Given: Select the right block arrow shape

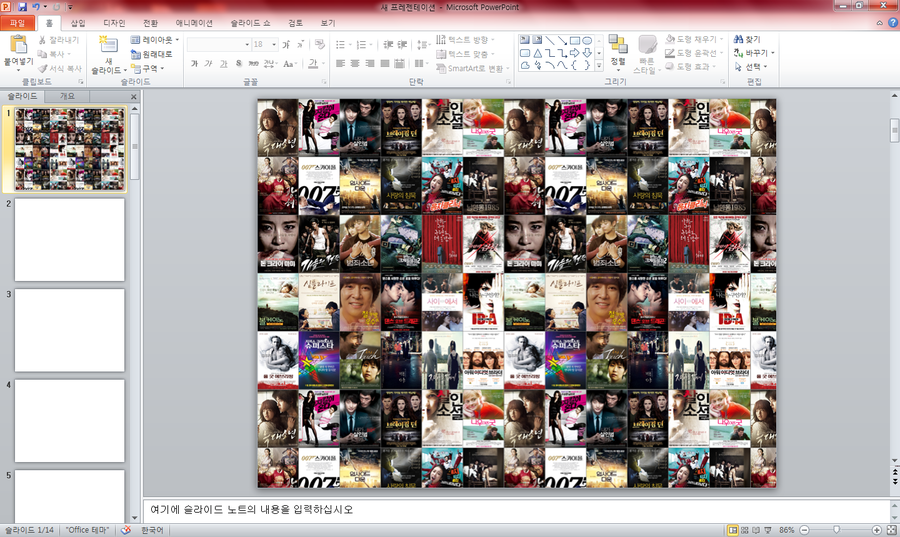Looking at the screenshot, I should pos(575,53).
